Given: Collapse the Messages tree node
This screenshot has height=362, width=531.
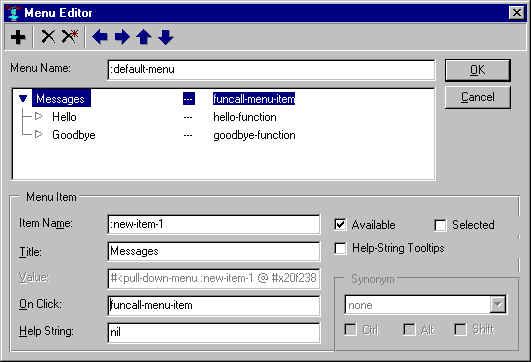Looking at the screenshot, I should (x=23, y=99).
